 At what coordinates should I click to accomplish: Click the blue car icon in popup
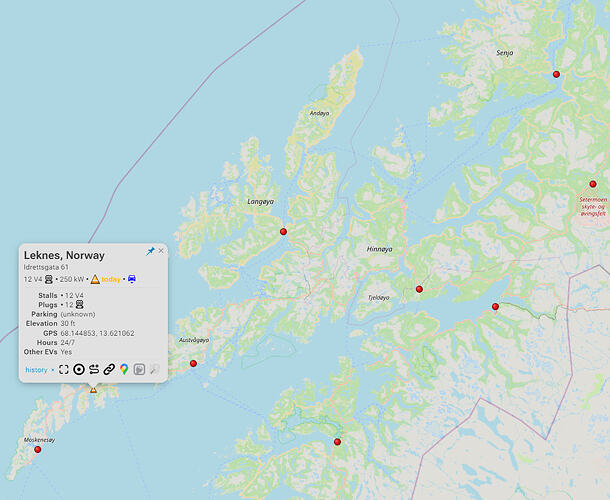pyautogui.click(x=132, y=279)
